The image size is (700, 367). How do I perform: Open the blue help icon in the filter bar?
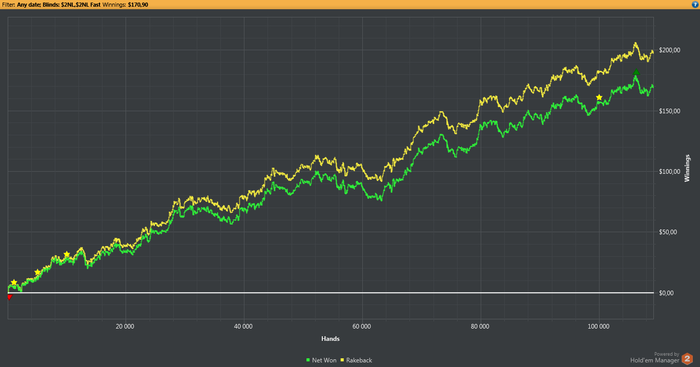click(695, 4)
